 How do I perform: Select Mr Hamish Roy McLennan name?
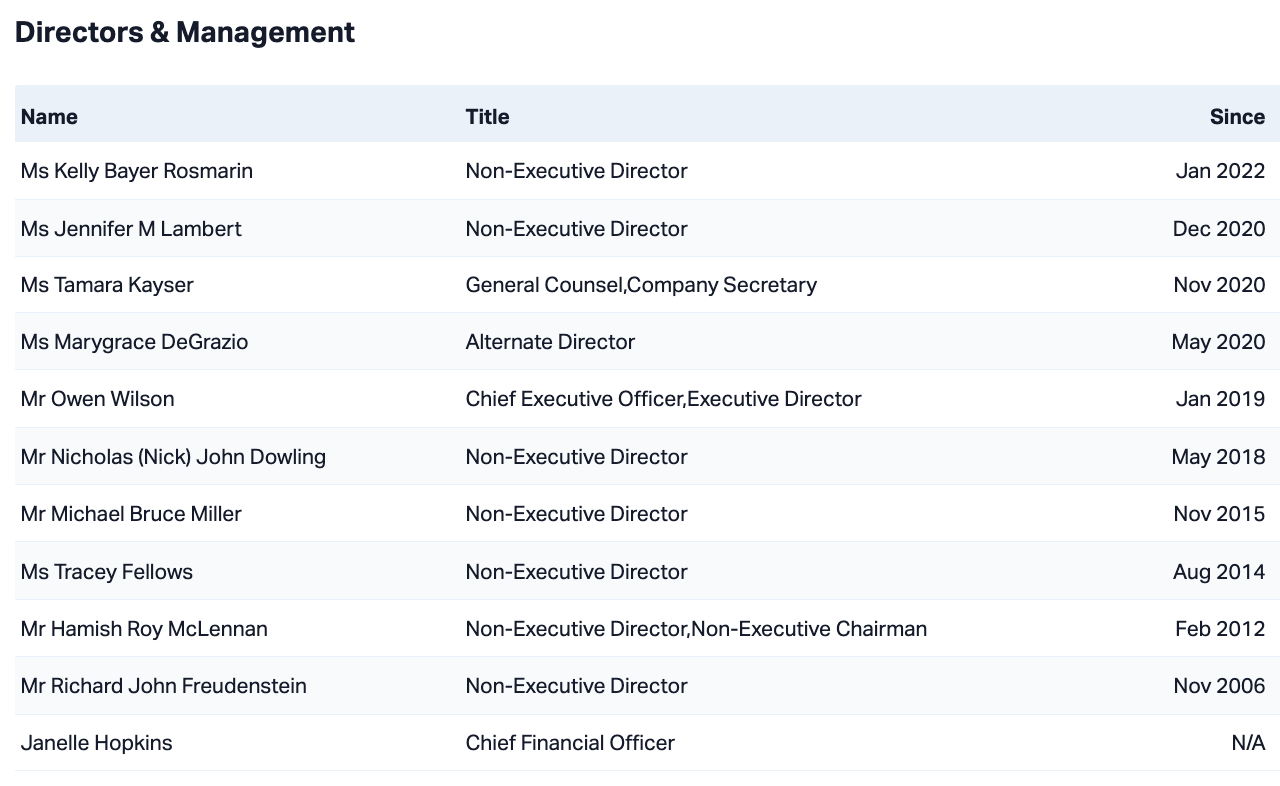coord(144,629)
